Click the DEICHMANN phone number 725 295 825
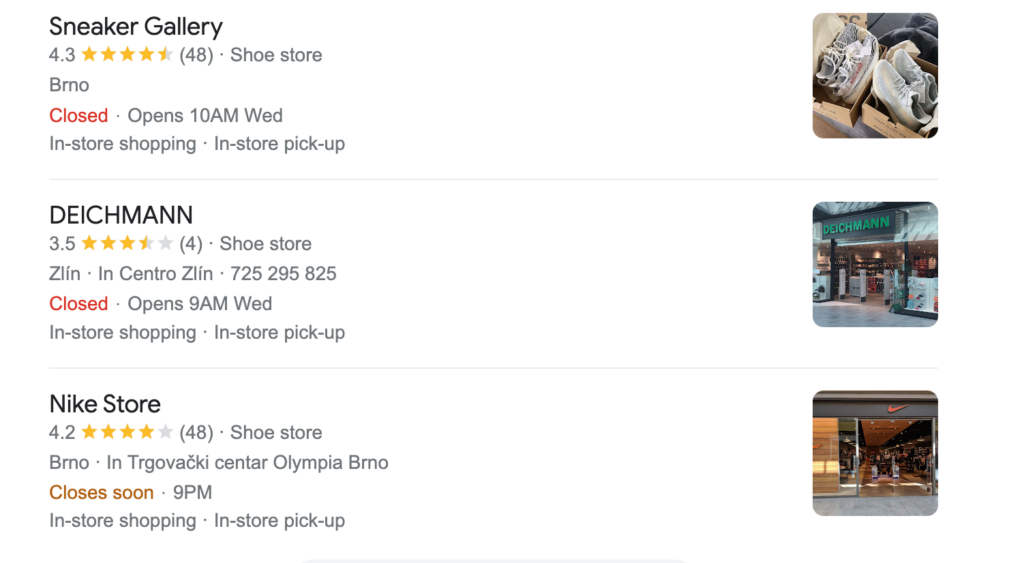 pos(283,274)
